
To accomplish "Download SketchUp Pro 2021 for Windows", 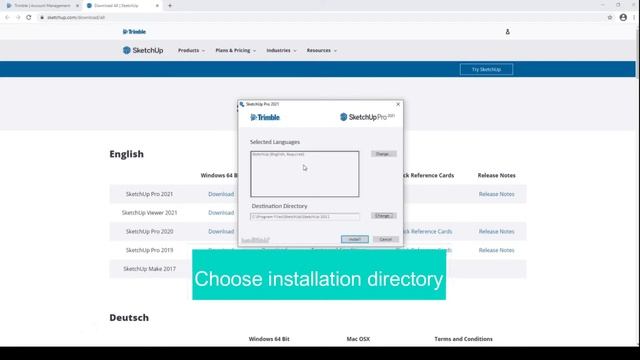I will (x=221, y=194).
